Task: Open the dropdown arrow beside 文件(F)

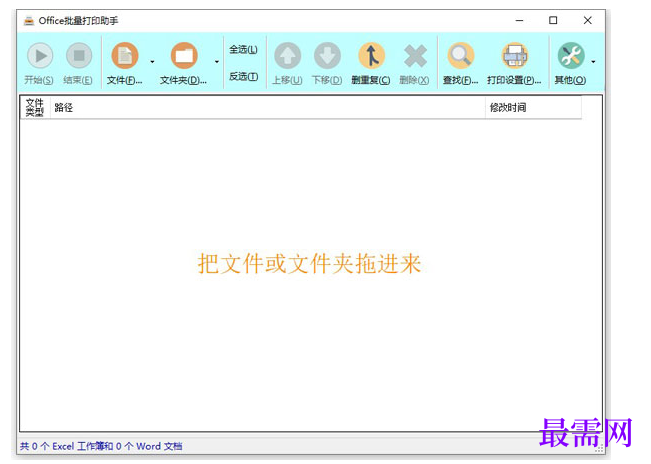Action: tap(152, 62)
